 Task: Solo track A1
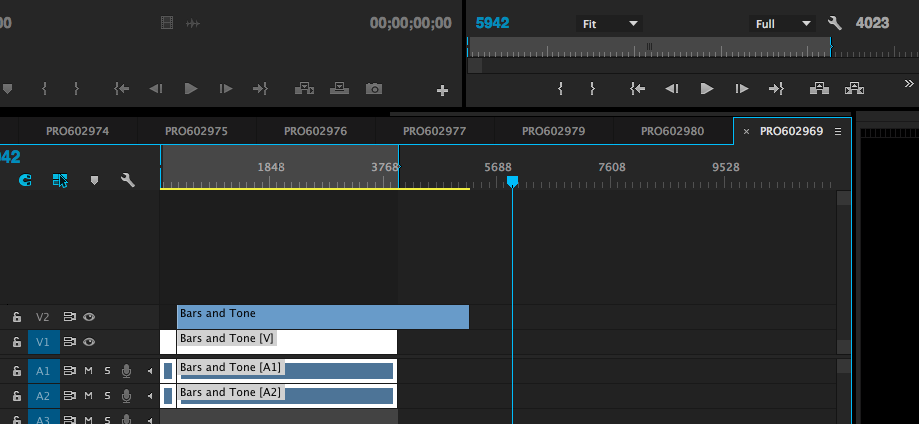click(x=107, y=371)
